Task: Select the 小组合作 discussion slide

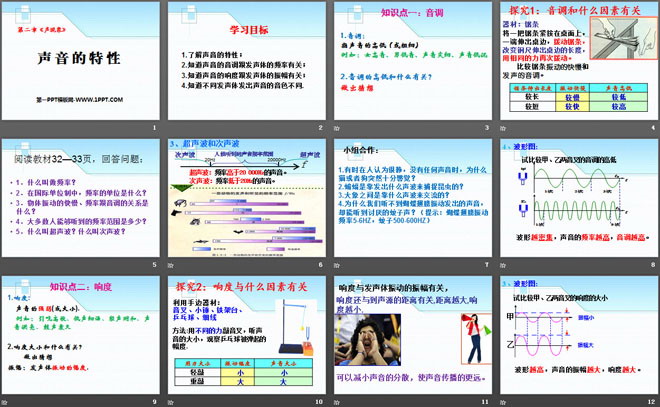Action: (x=410, y=200)
